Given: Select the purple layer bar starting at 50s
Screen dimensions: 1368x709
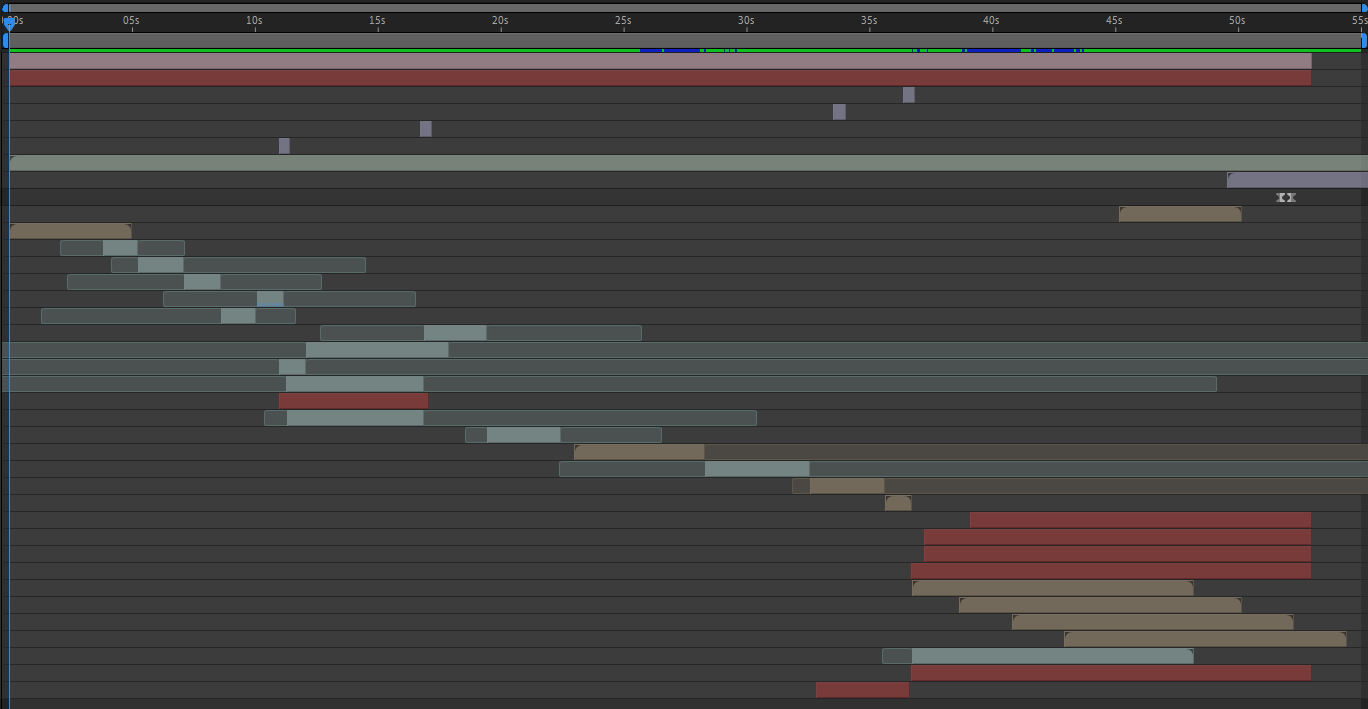Looking at the screenshot, I should [1297, 180].
